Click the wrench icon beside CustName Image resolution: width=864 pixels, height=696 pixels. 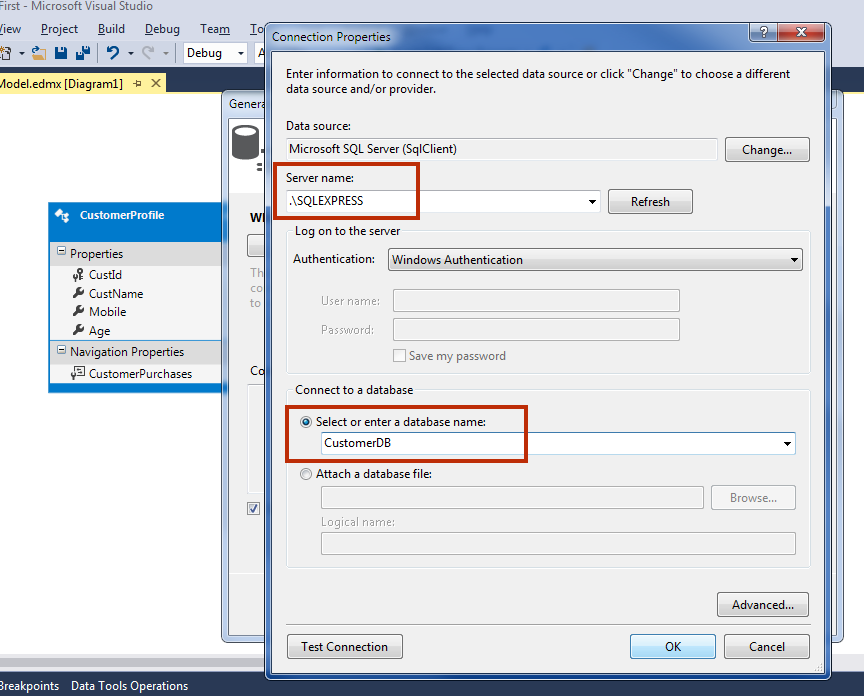[x=78, y=293]
